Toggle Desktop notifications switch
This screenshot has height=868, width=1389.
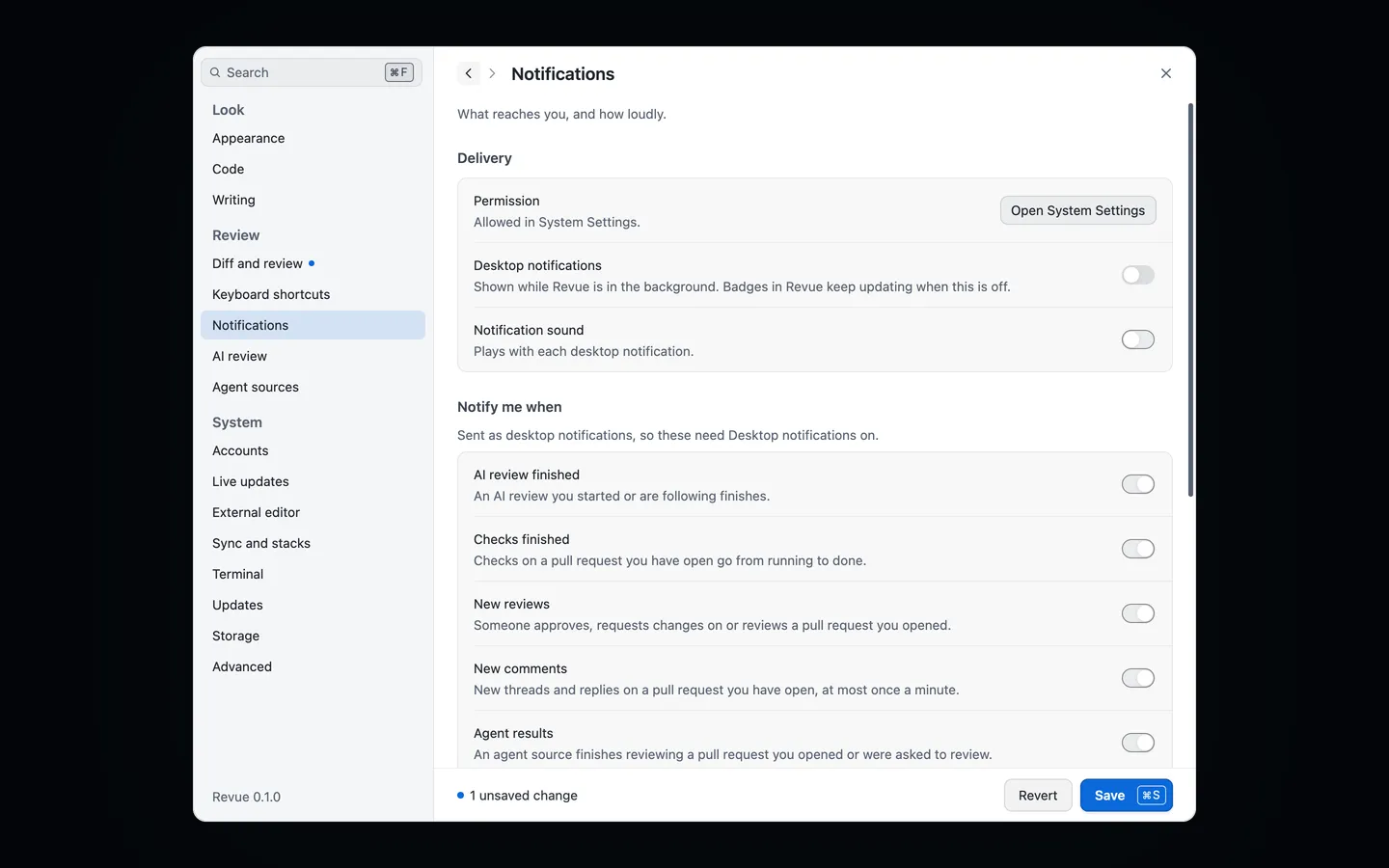(1138, 275)
